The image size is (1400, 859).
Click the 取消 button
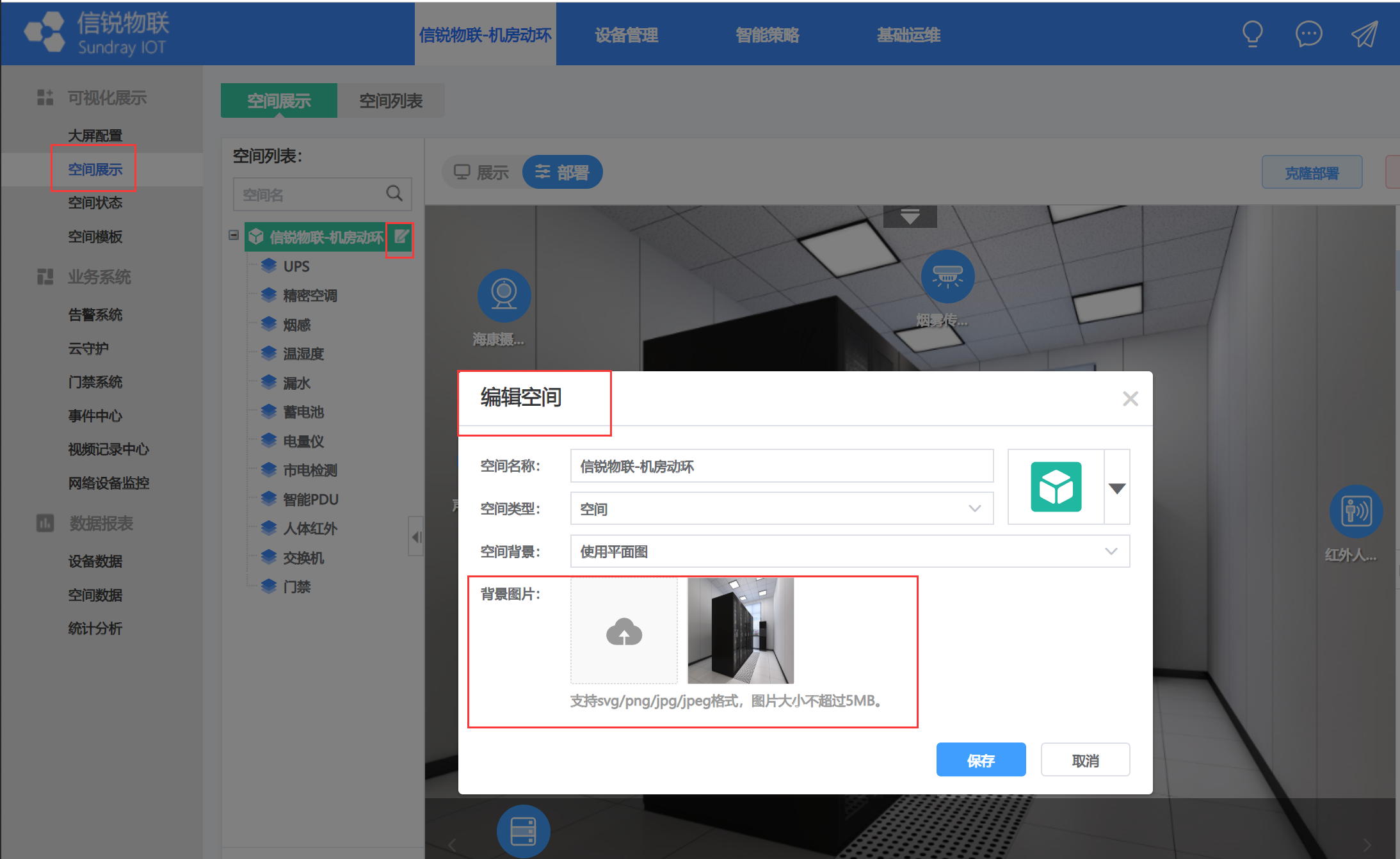[x=1085, y=760]
